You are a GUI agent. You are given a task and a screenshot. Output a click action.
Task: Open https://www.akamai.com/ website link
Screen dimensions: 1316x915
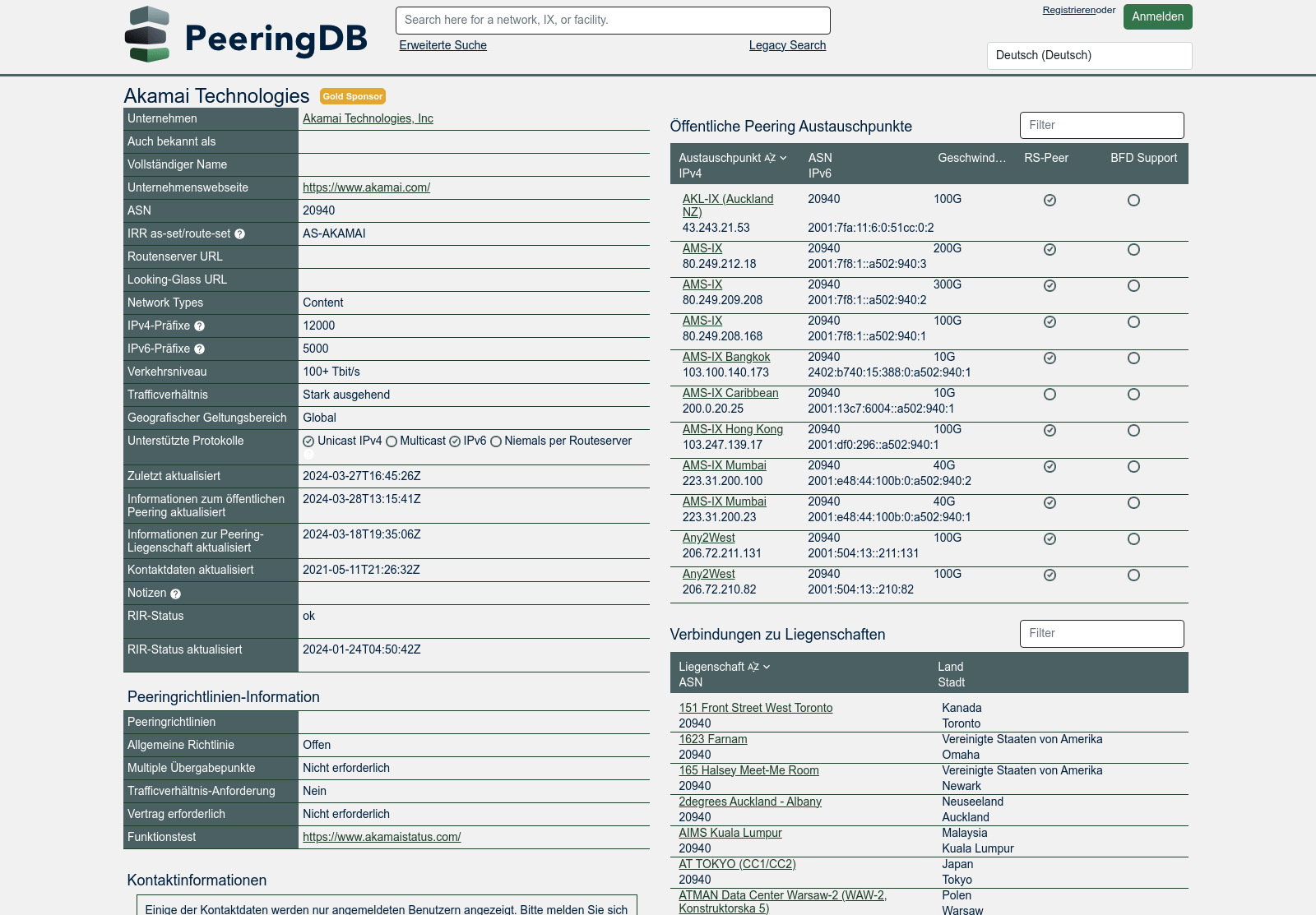click(366, 187)
